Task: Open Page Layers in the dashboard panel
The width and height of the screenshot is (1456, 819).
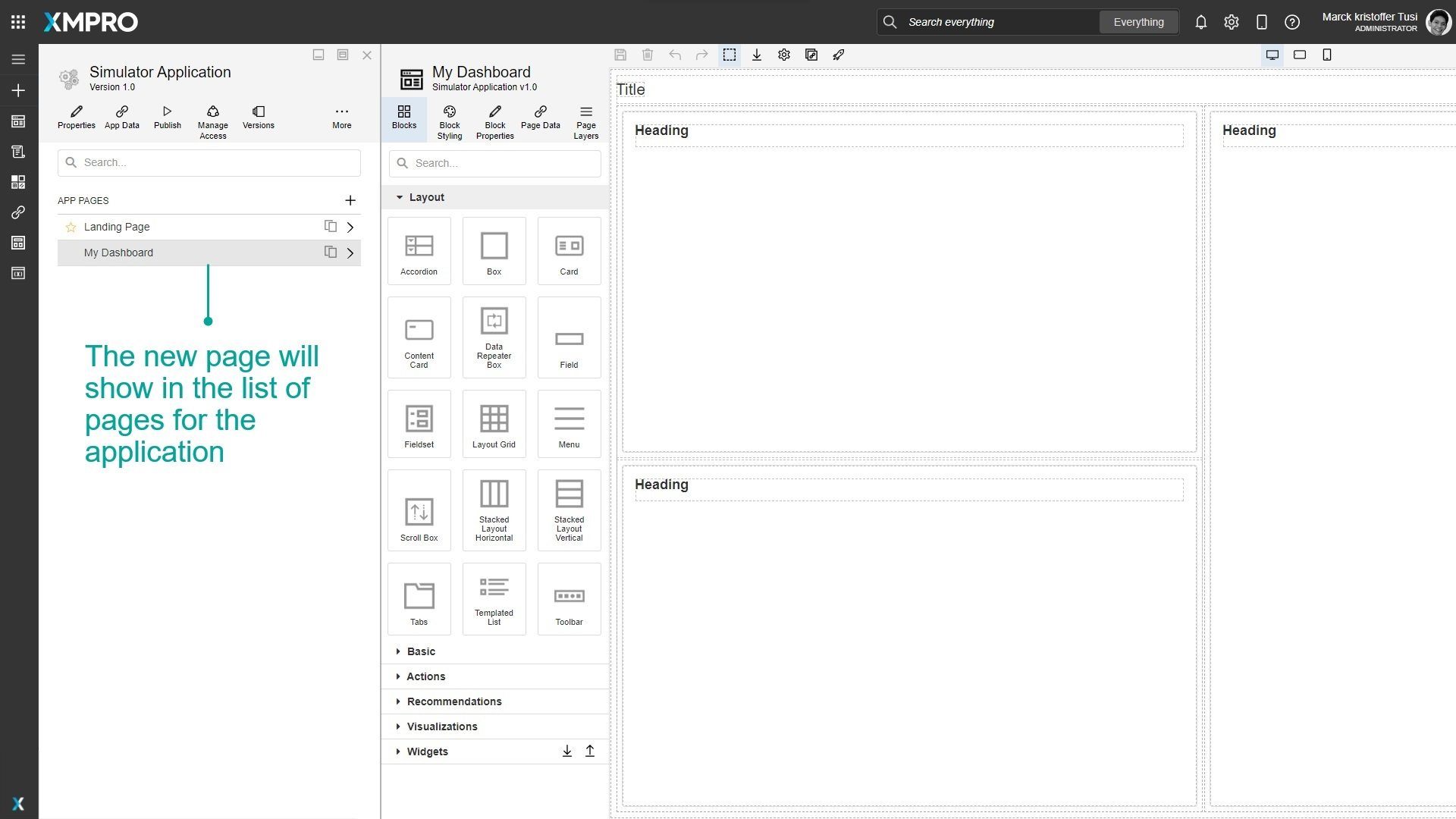Action: (x=585, y=121)
